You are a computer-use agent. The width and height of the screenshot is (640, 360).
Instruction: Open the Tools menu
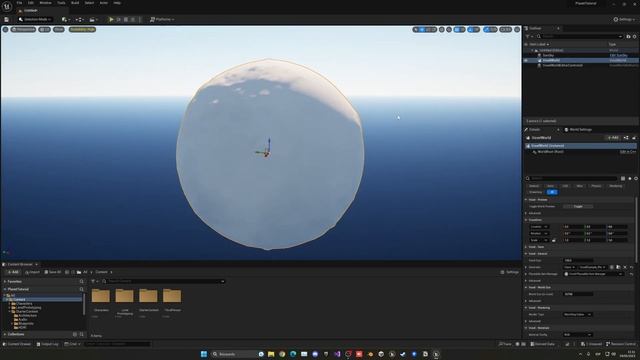tap(61, 3)
